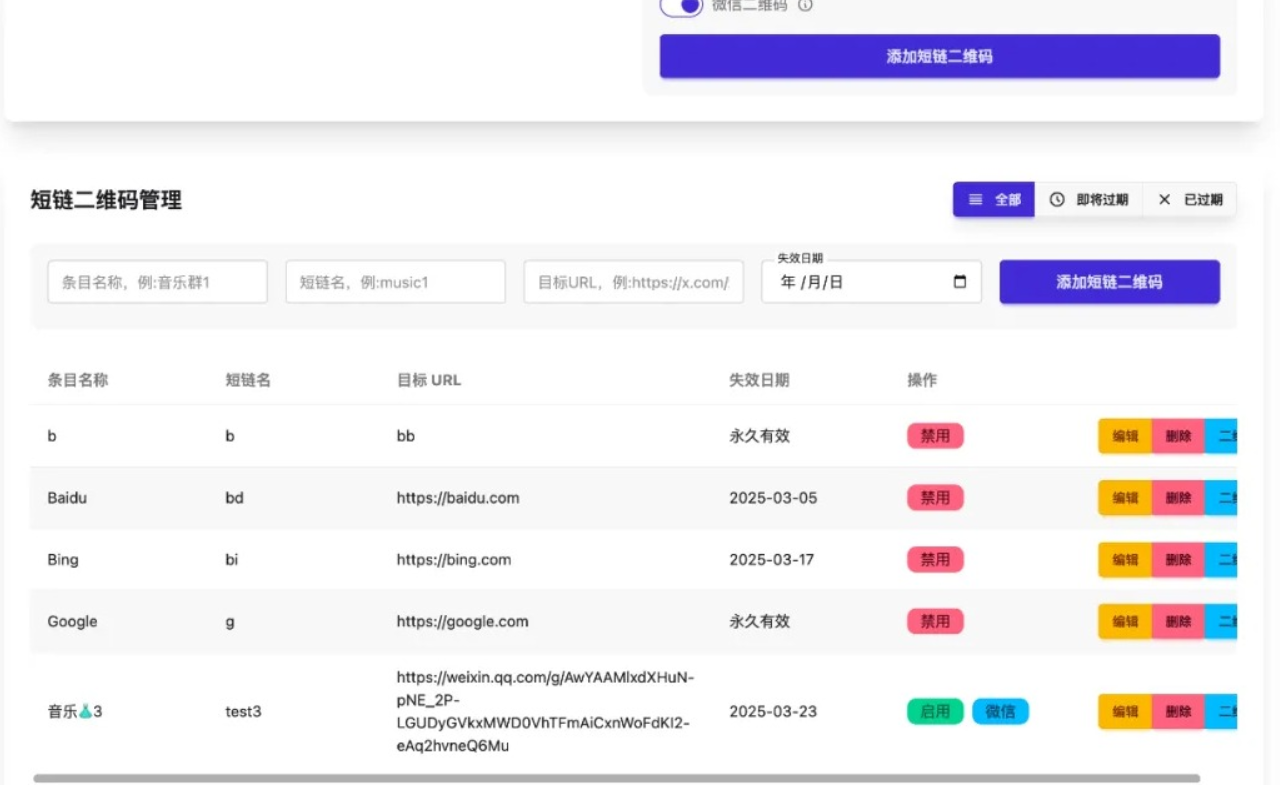This screenshot has width=1280, height=785.
Task: Click https://google.com URL cell
Action: coord(463,621)
